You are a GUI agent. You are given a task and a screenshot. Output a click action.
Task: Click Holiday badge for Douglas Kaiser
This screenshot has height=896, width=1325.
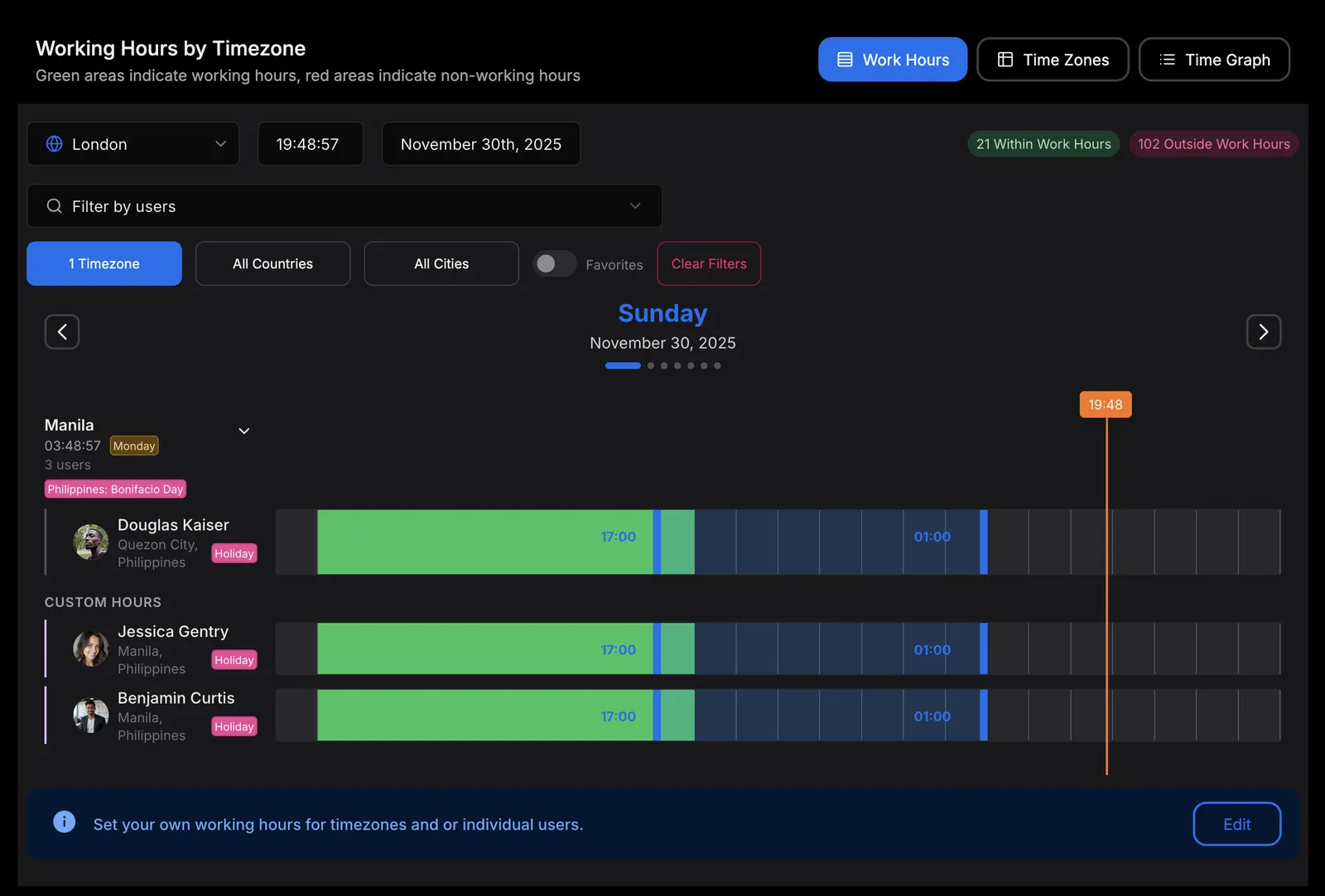pyautogui.click(x=234, y=553)
